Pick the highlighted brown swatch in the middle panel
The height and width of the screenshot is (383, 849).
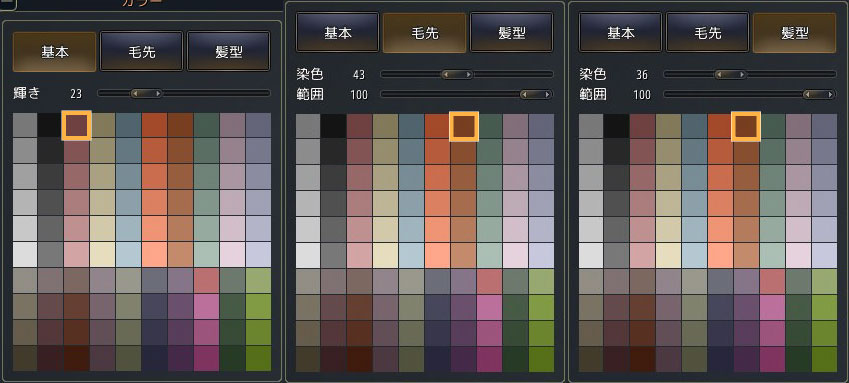[x=464, y=127]
